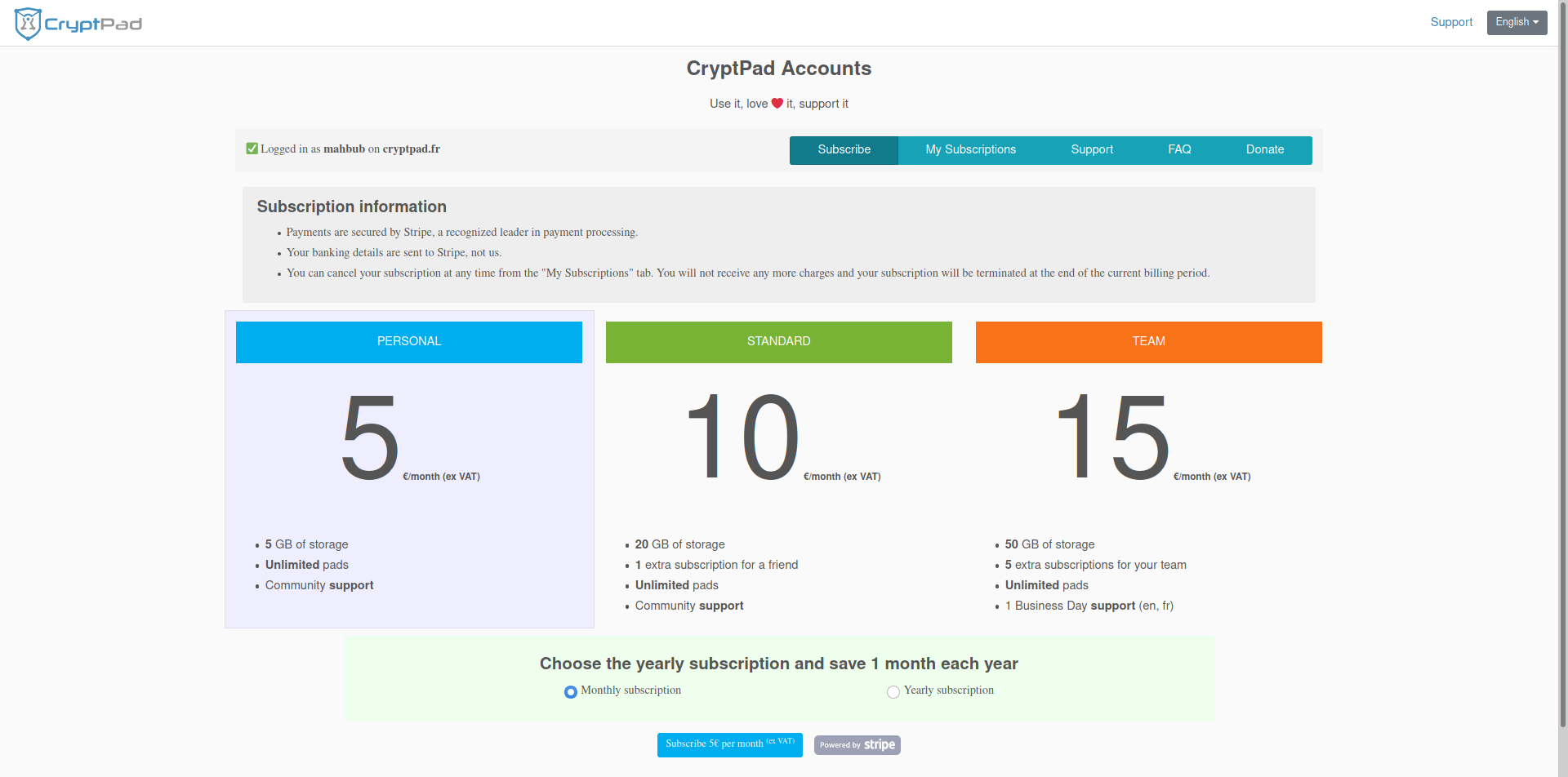Viewport: 1568px width, 777px height.
Task: Go to the FAQ tab
Action: pos(1179,150)
